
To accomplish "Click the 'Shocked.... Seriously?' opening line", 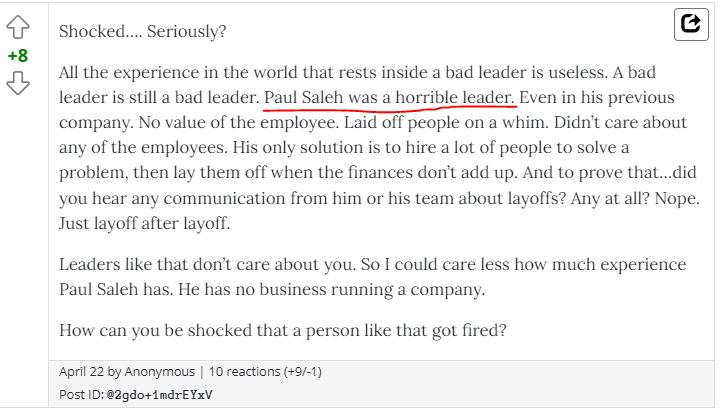I will coord(143,31).
